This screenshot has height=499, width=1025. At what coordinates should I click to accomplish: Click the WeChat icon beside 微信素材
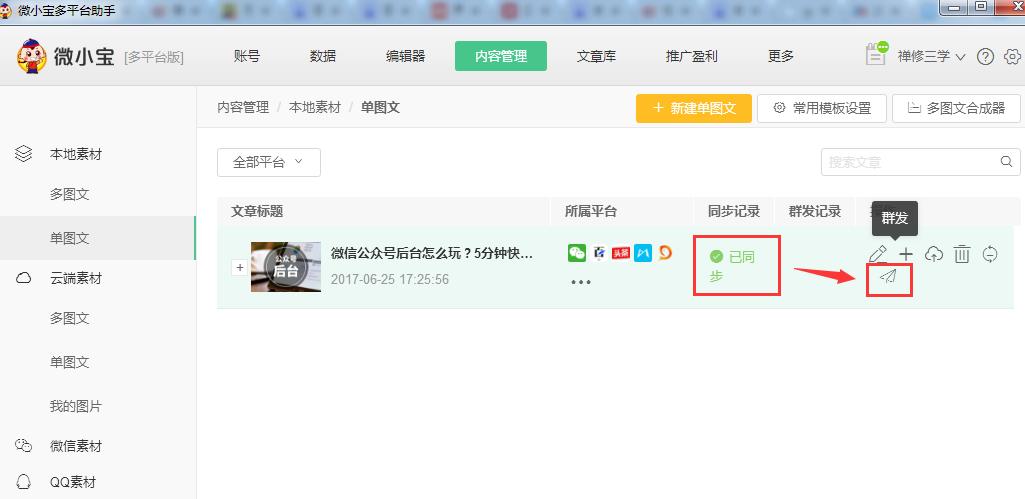pos(24,445)
